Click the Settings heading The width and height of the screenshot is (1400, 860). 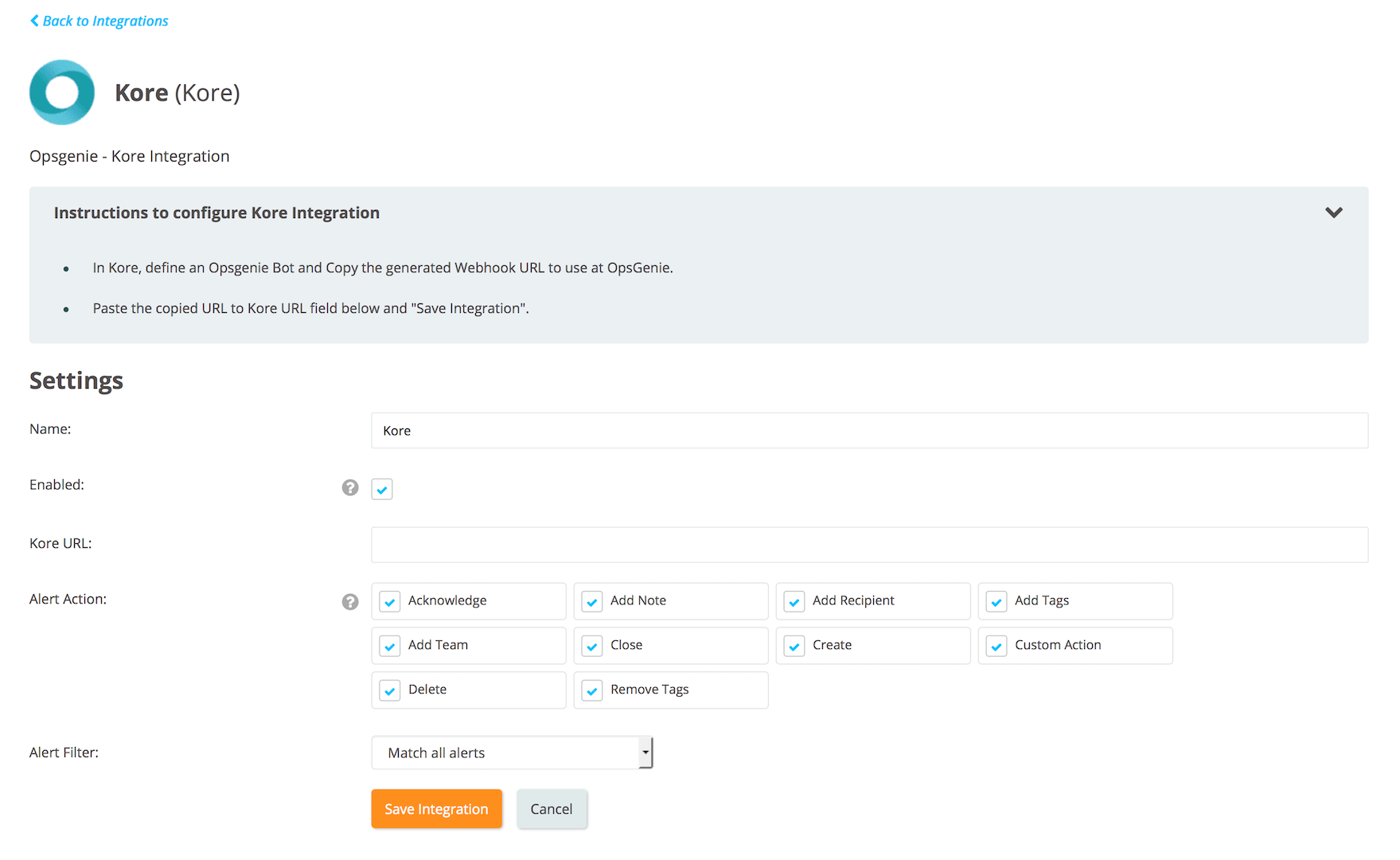pos(76,381)
